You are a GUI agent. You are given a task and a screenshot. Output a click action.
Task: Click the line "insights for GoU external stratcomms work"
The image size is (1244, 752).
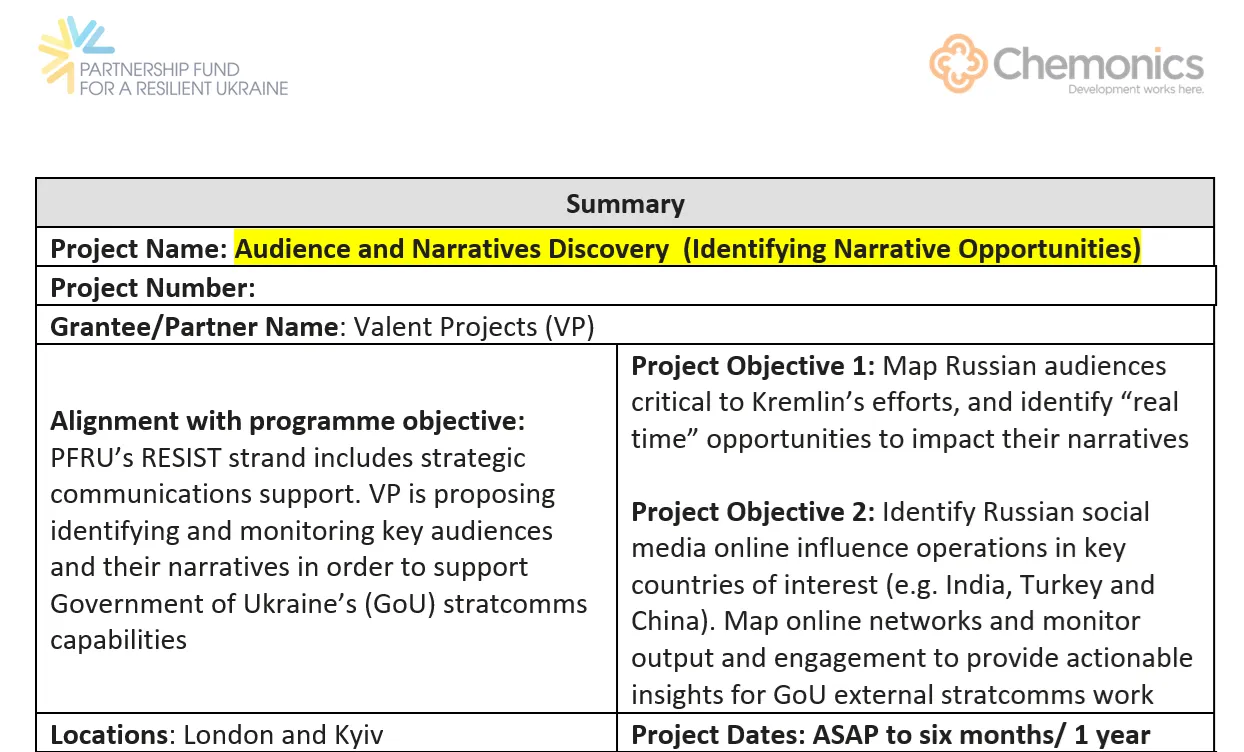click(893, 693)
